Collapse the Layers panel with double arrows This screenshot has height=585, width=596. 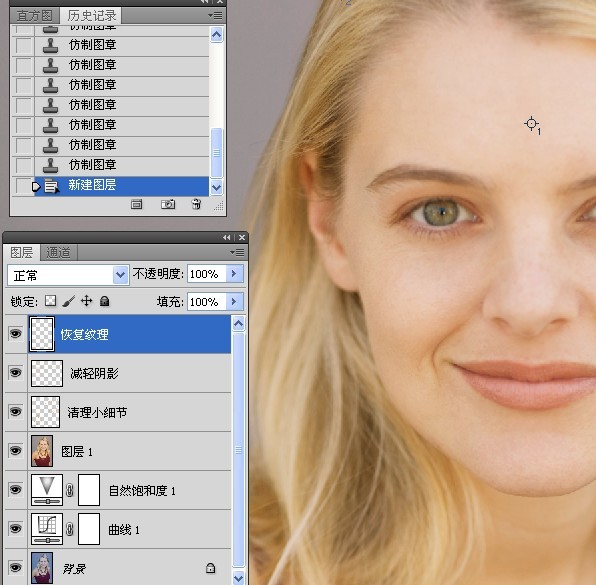[227, 238]
